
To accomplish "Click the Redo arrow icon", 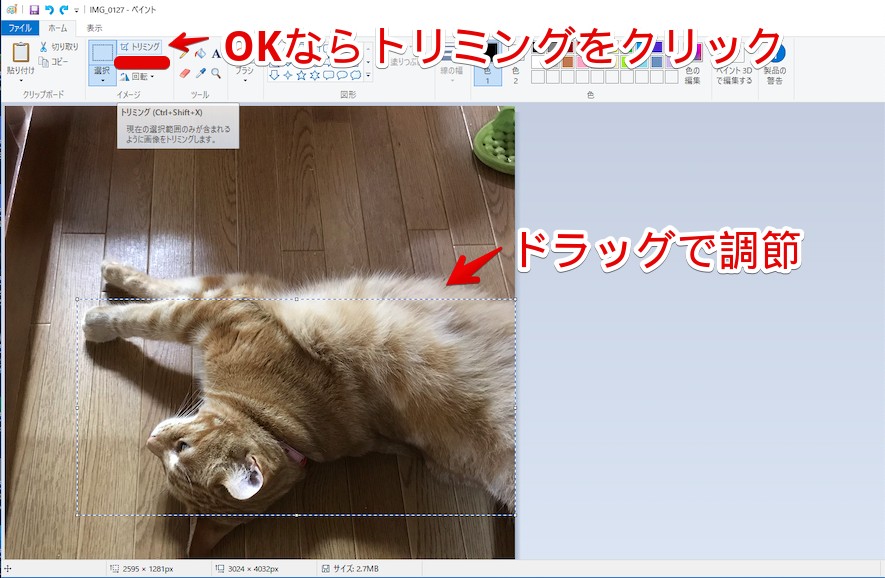I will (63, 10).
